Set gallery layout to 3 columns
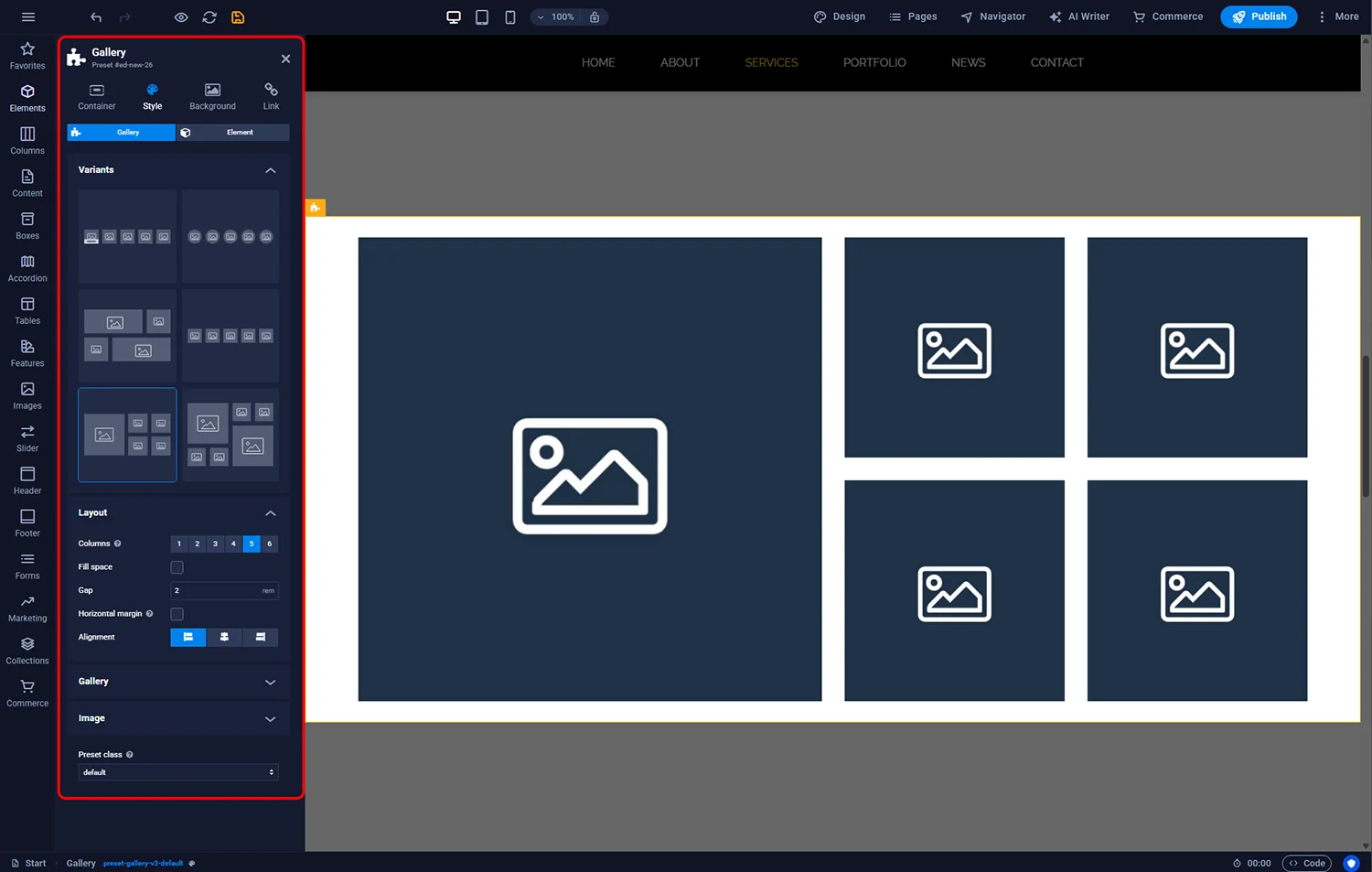1372x872 pixels. click(x=215, y=544)
